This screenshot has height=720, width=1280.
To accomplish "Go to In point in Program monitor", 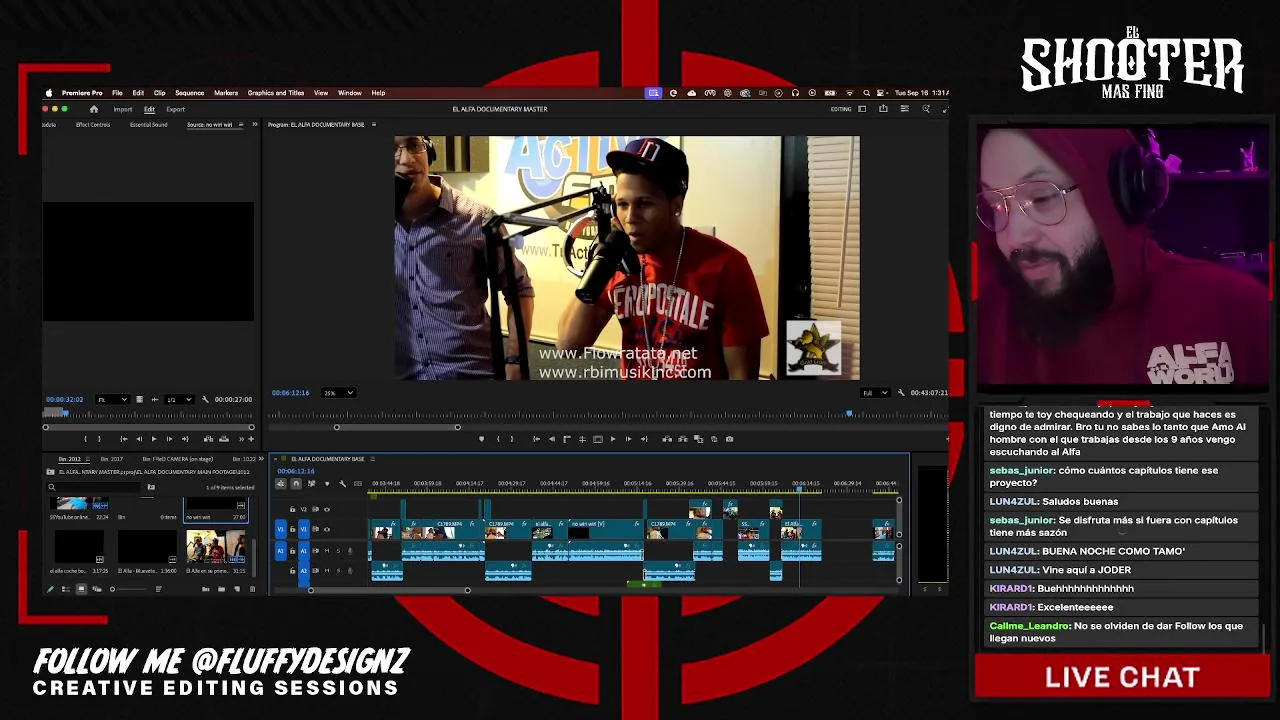I will 536,439.
